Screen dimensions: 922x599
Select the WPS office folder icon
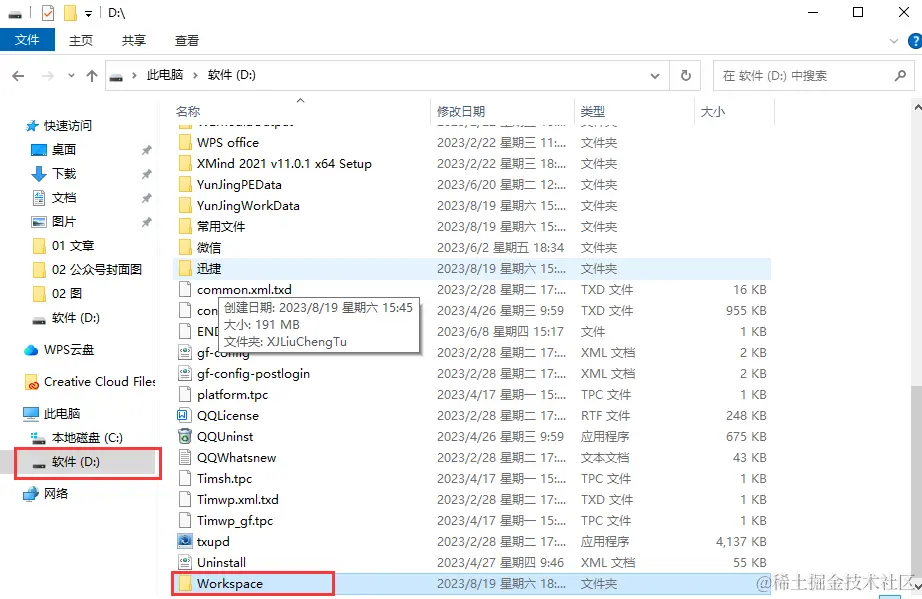pyautogui.click(x=185, y=143)
